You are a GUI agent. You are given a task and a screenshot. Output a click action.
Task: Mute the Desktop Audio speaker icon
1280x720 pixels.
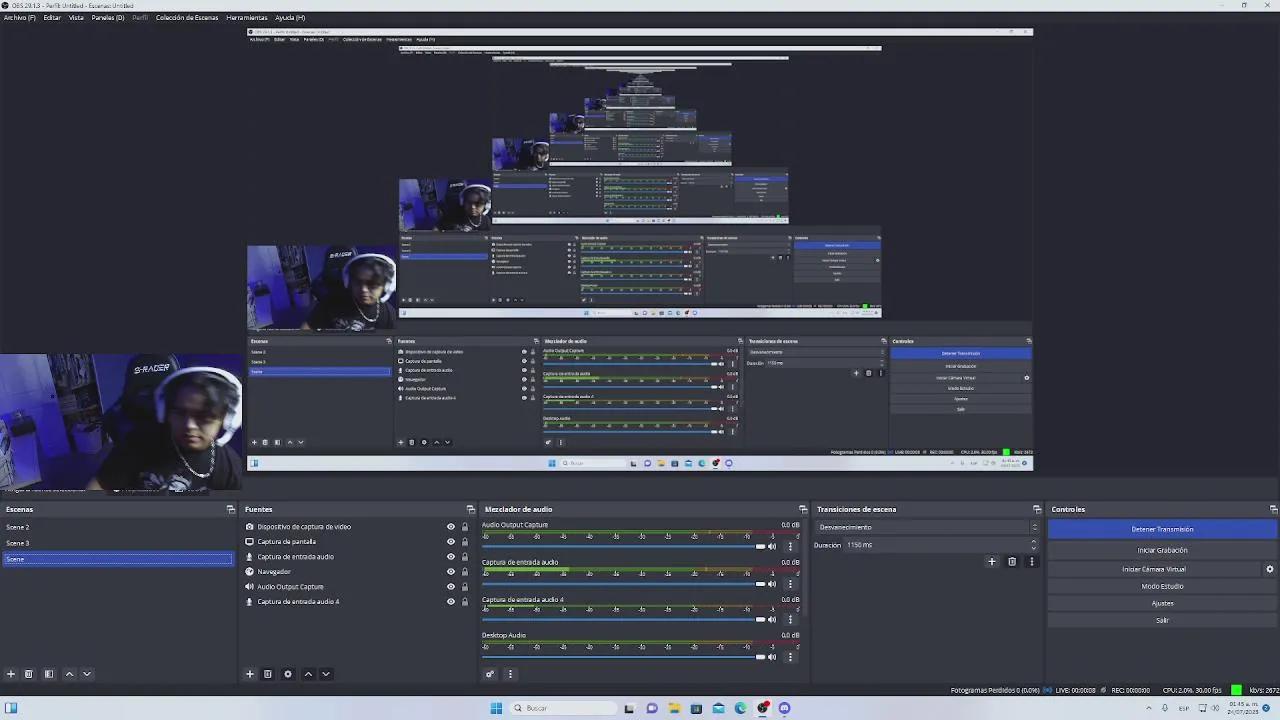(772, 657)
